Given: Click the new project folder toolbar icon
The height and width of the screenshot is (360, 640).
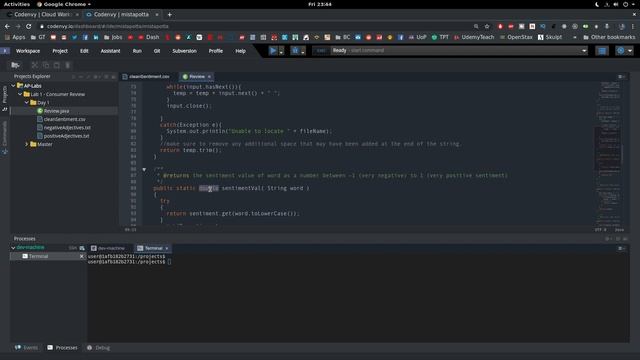Looking at the screenshot, I should coord(16,65).
